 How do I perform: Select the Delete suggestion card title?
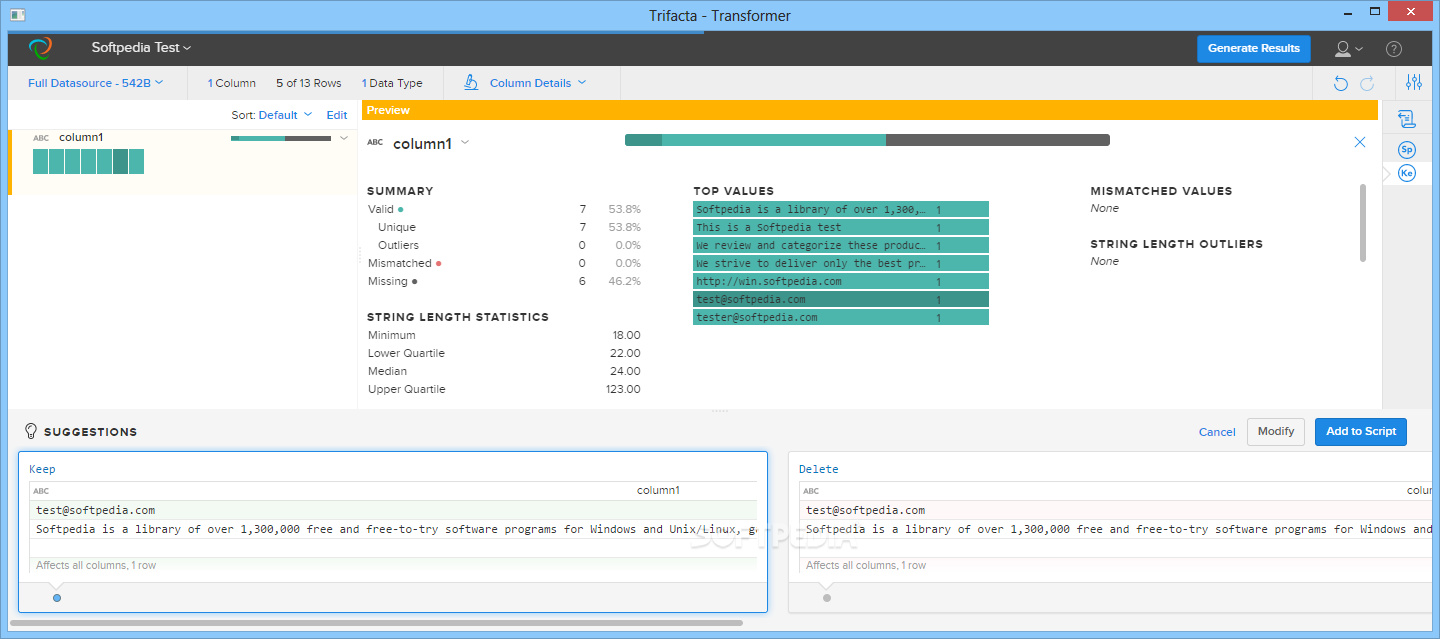click(x=819, y=469)
